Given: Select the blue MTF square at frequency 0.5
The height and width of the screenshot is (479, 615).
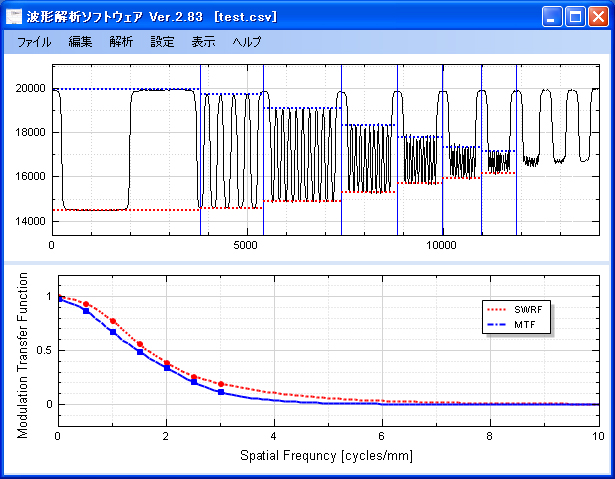Looking at the screenshot, I should click(86, 311).
